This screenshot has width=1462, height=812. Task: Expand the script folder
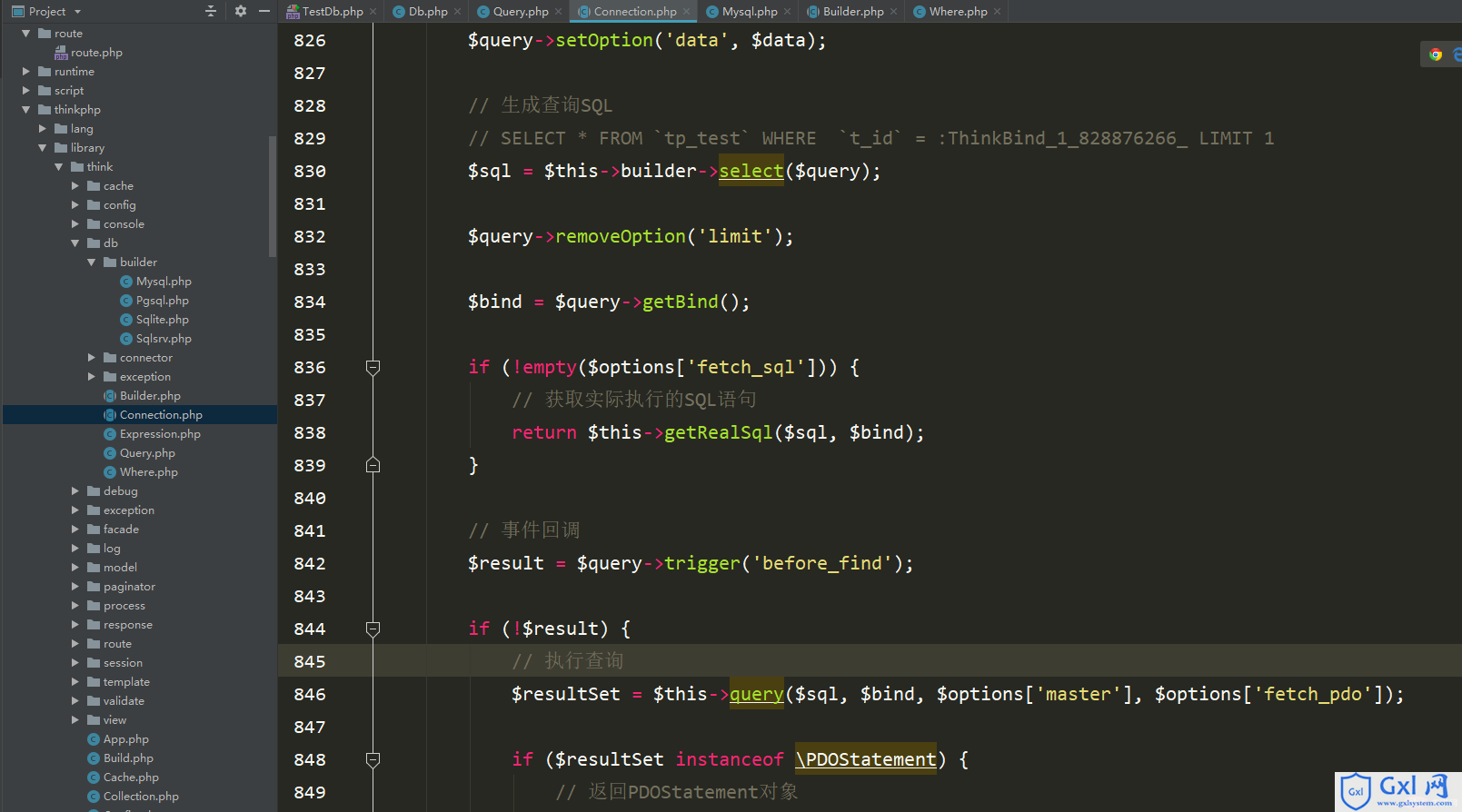coord(26,90)
